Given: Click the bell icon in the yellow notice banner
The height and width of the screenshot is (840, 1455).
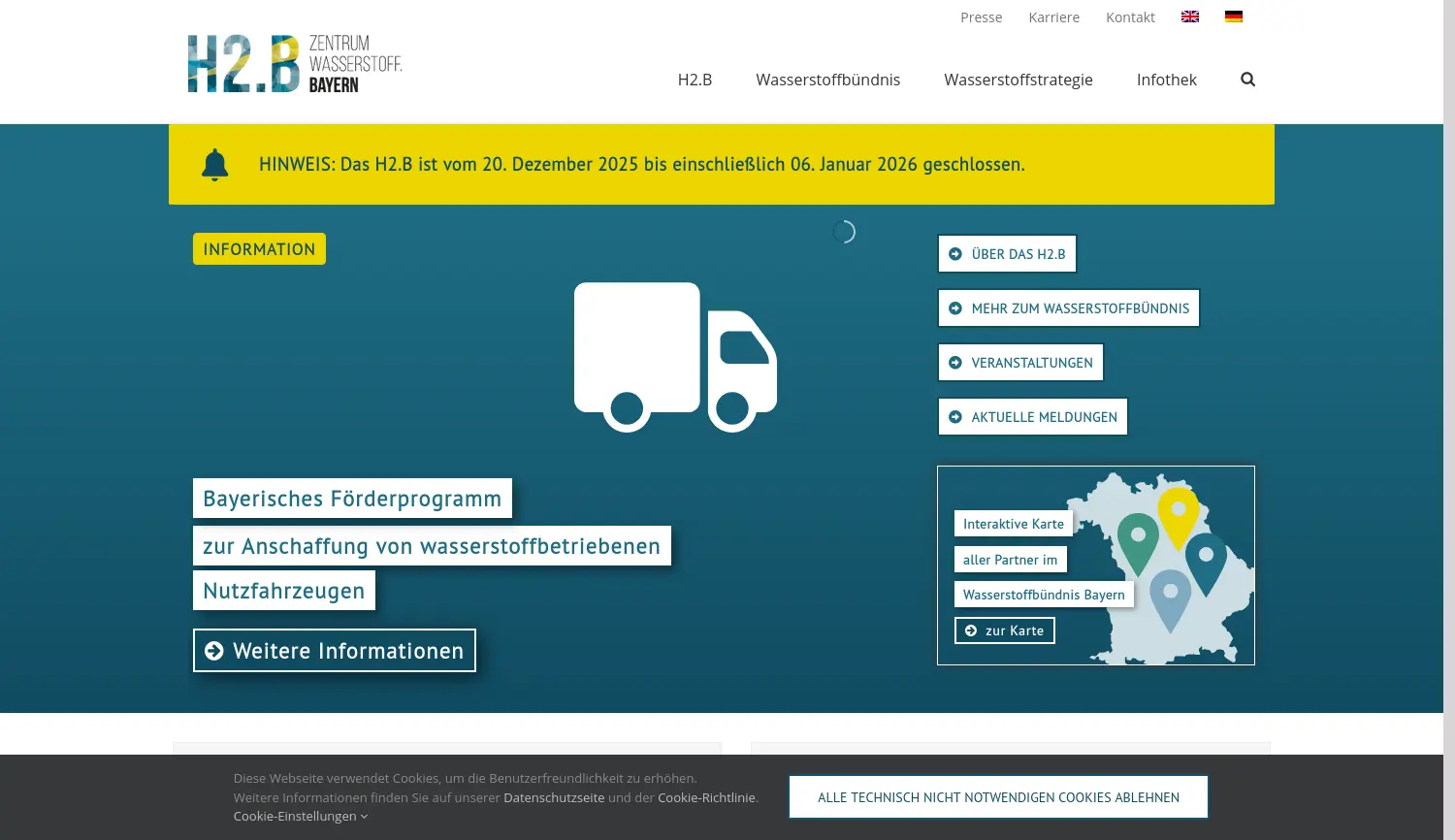Looking at the screenshot, I should pos(214,164).
